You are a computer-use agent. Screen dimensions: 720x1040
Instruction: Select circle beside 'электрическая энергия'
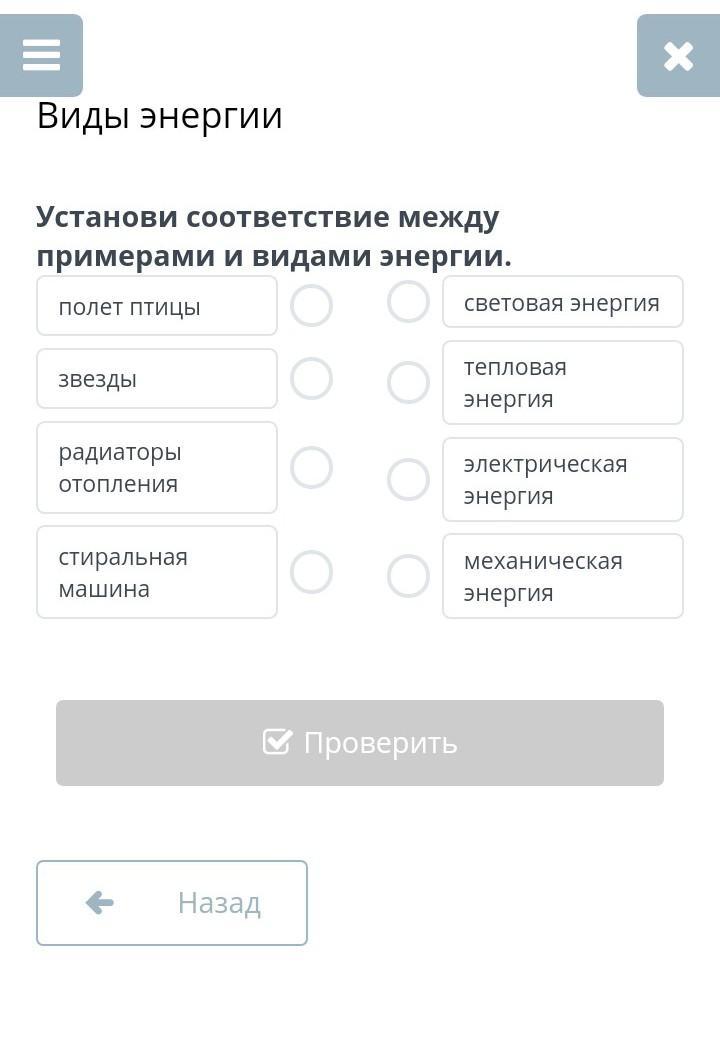pyautogui.click(x=408, y=479)
